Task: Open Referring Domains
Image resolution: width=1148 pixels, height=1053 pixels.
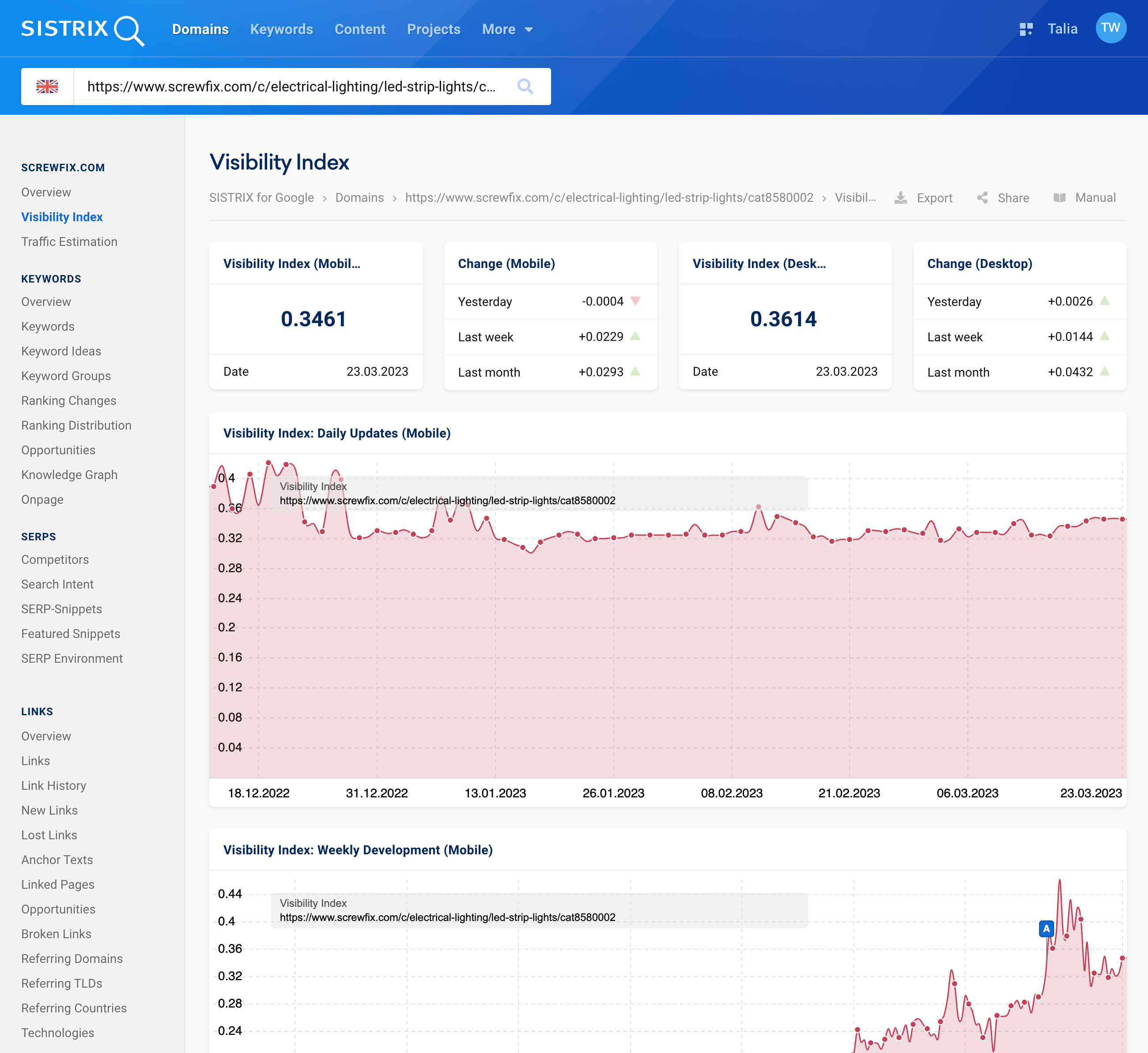Action: point(72,959)
